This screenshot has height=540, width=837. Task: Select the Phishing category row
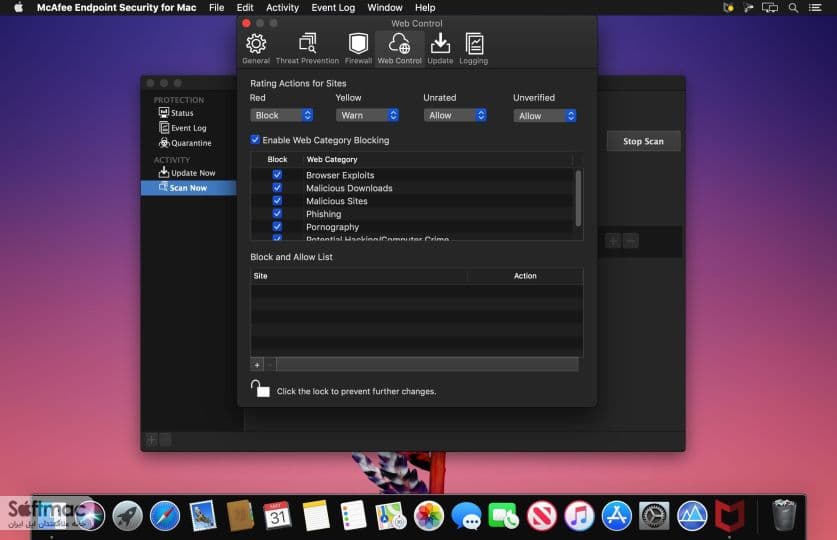pyautogui.click(x=412, y=214)
